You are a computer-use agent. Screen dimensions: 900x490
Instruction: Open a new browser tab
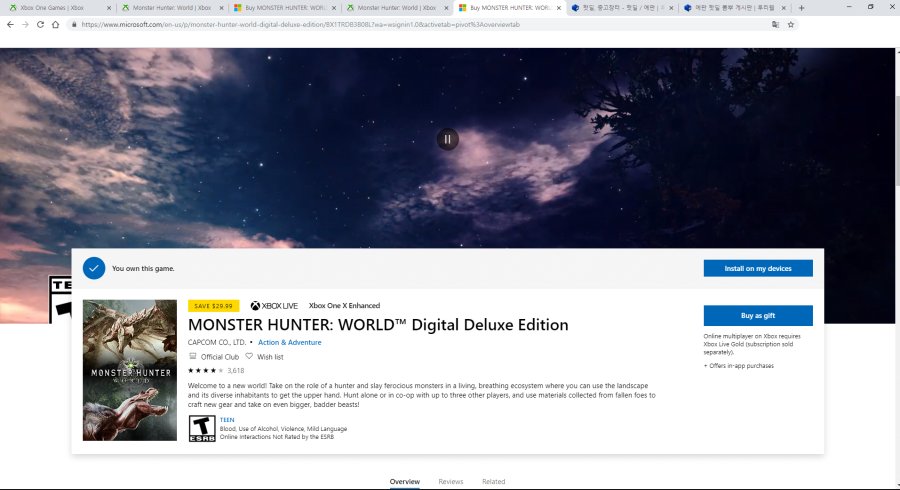click(x=801, y=8)
